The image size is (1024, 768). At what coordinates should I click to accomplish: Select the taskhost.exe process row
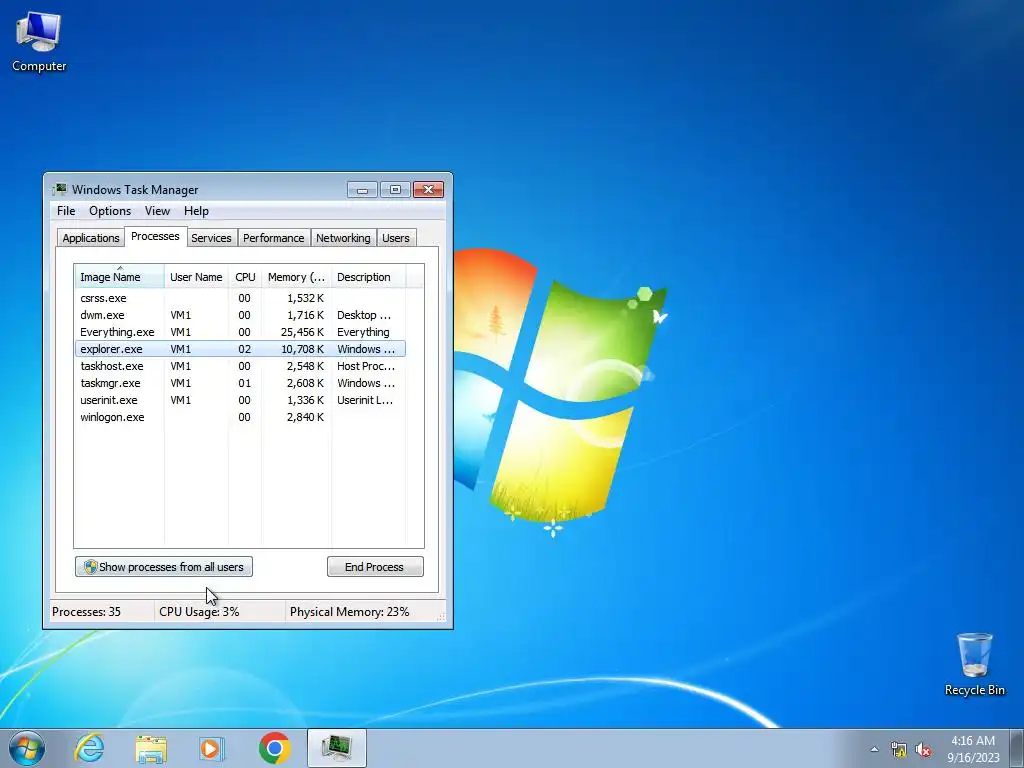pyautogui.click(x=240, y=366)
